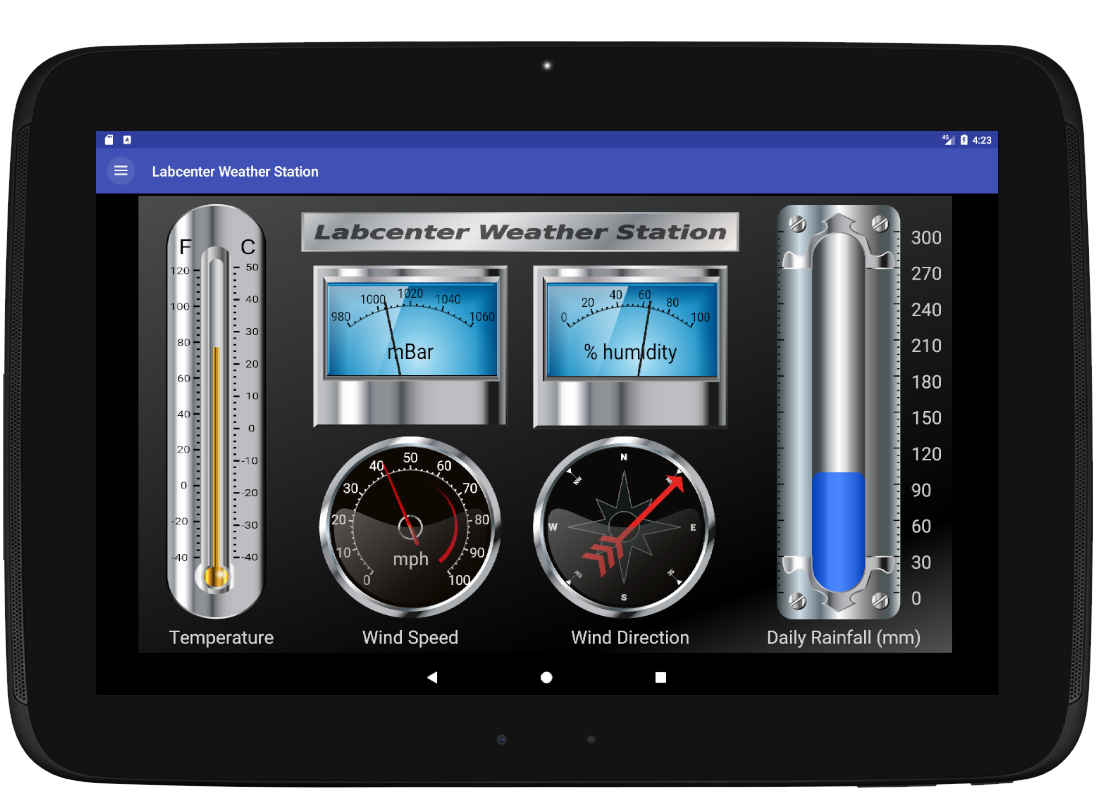1110x800 pixels.
Task: Click the W marker on compass
Action: point(553,527)
